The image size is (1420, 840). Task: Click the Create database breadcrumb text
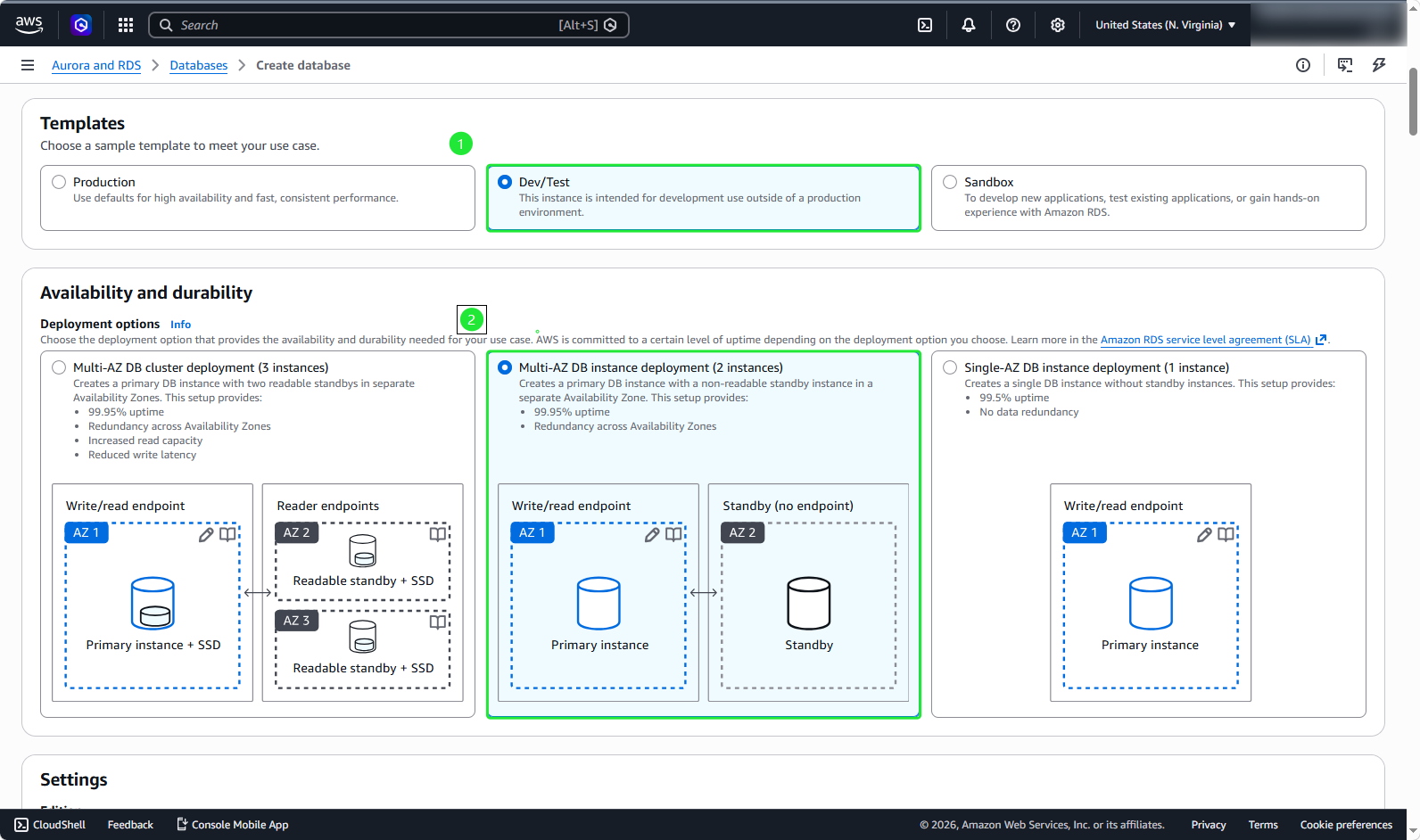[303, 65]
